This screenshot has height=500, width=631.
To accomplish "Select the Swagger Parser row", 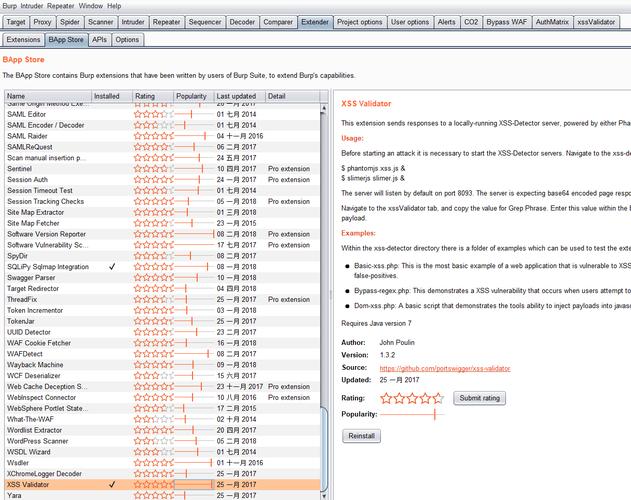I will click(x=163, y=277).
